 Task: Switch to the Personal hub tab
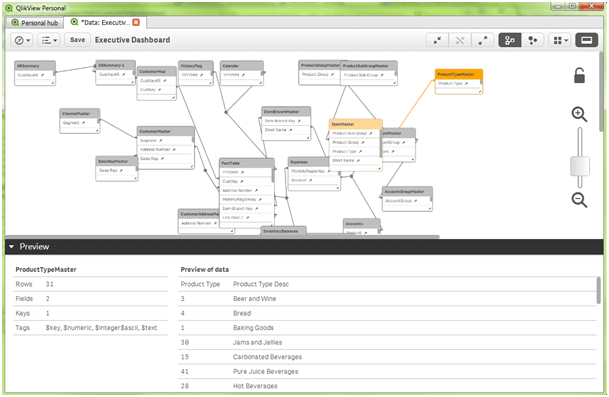35,23
